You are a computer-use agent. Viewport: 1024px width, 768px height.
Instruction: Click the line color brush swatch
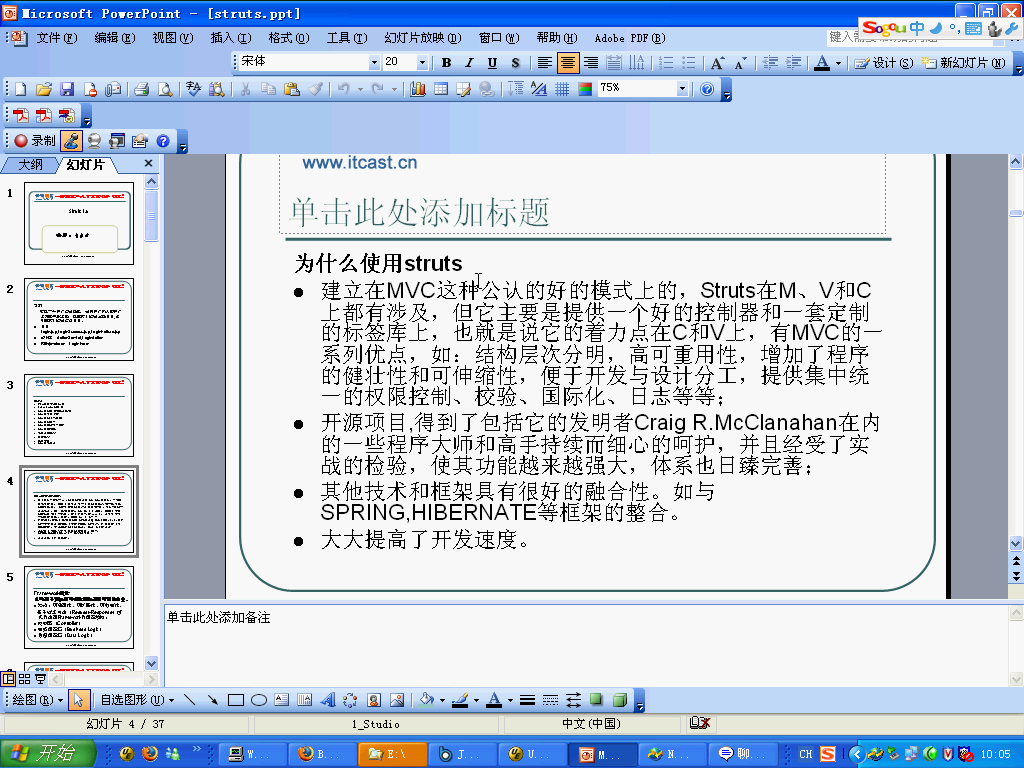click(460, 700)
